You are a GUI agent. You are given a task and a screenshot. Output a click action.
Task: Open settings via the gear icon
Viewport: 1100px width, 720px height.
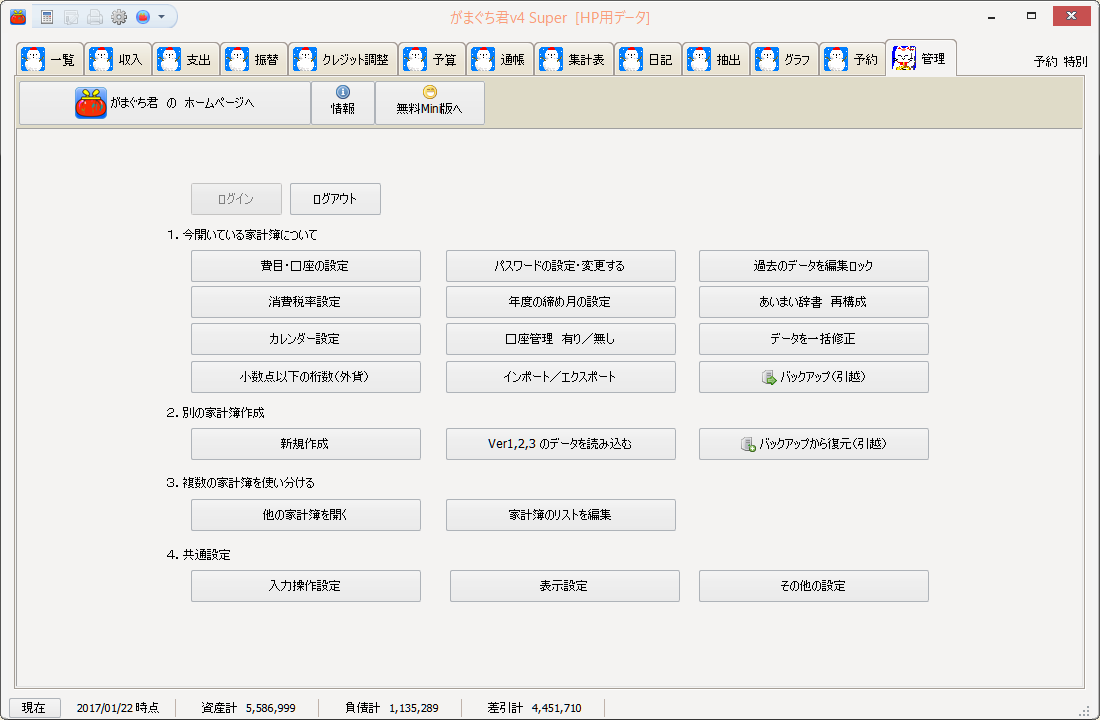(119, 17)
